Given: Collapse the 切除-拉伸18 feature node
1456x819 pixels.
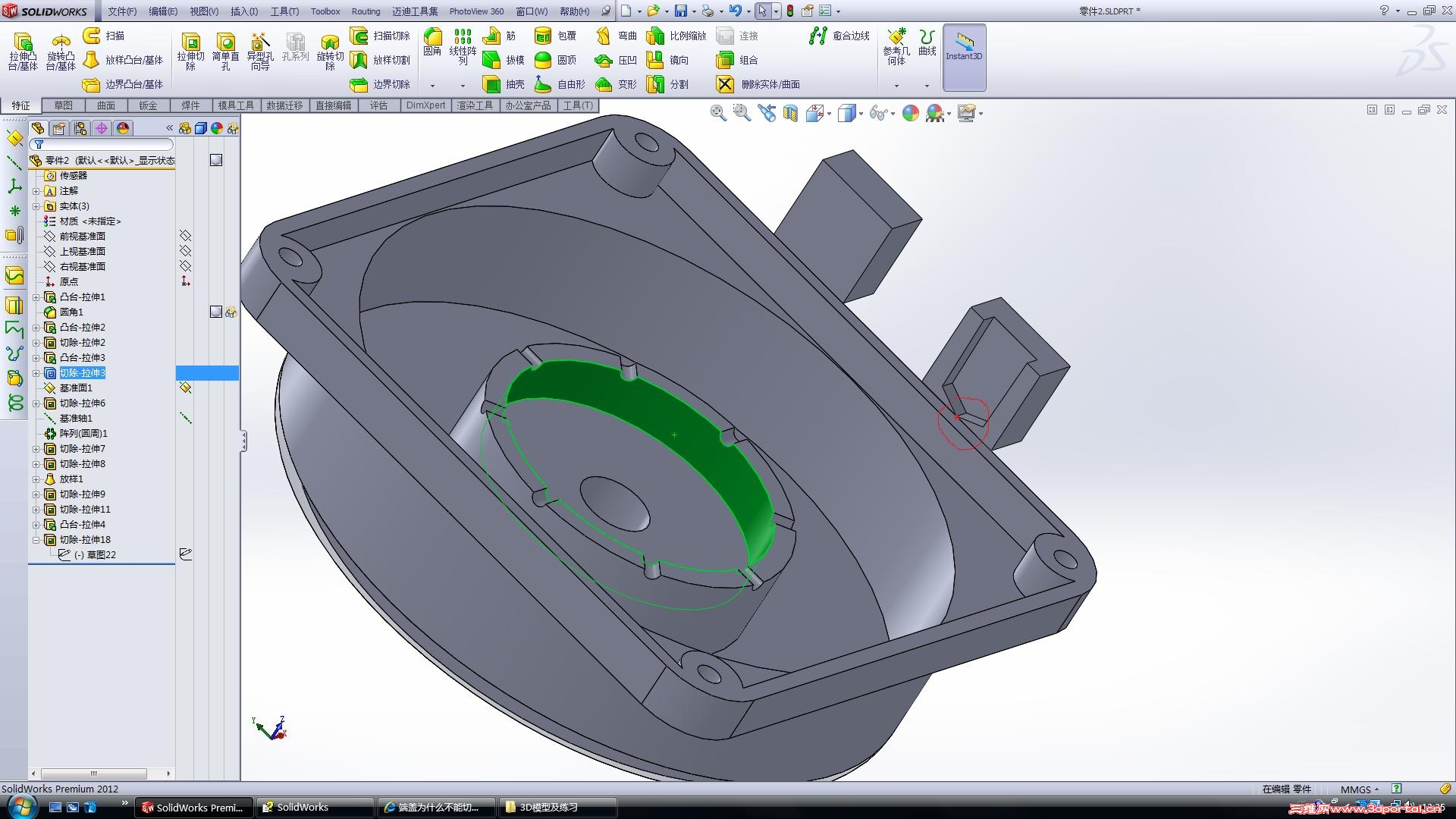Looking at the screenshot, I should pyautogui.click(x=36, y=540).
